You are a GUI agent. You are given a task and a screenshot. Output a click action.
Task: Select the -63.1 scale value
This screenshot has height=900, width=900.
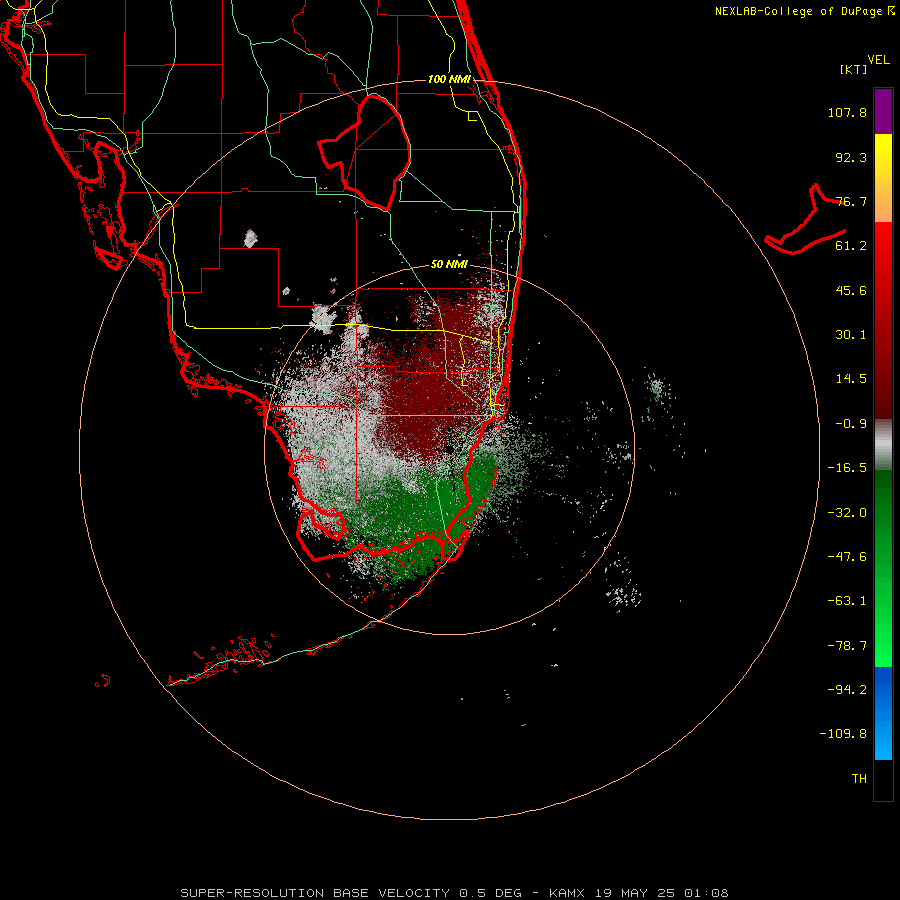click(x=847, y=601)
